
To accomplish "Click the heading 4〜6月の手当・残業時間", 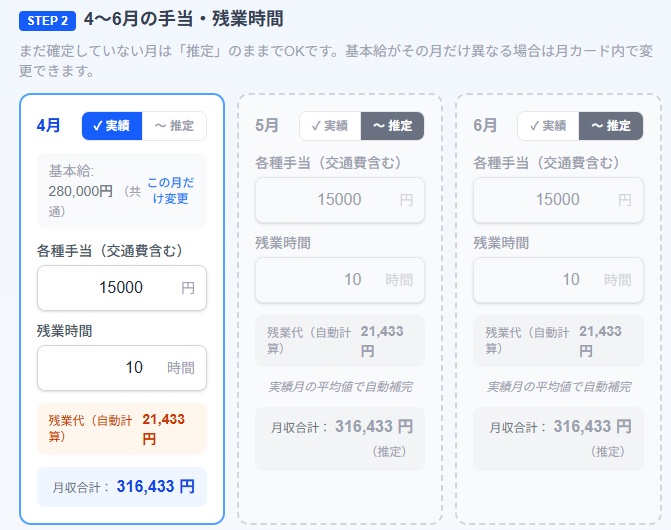I will point(184,19).
